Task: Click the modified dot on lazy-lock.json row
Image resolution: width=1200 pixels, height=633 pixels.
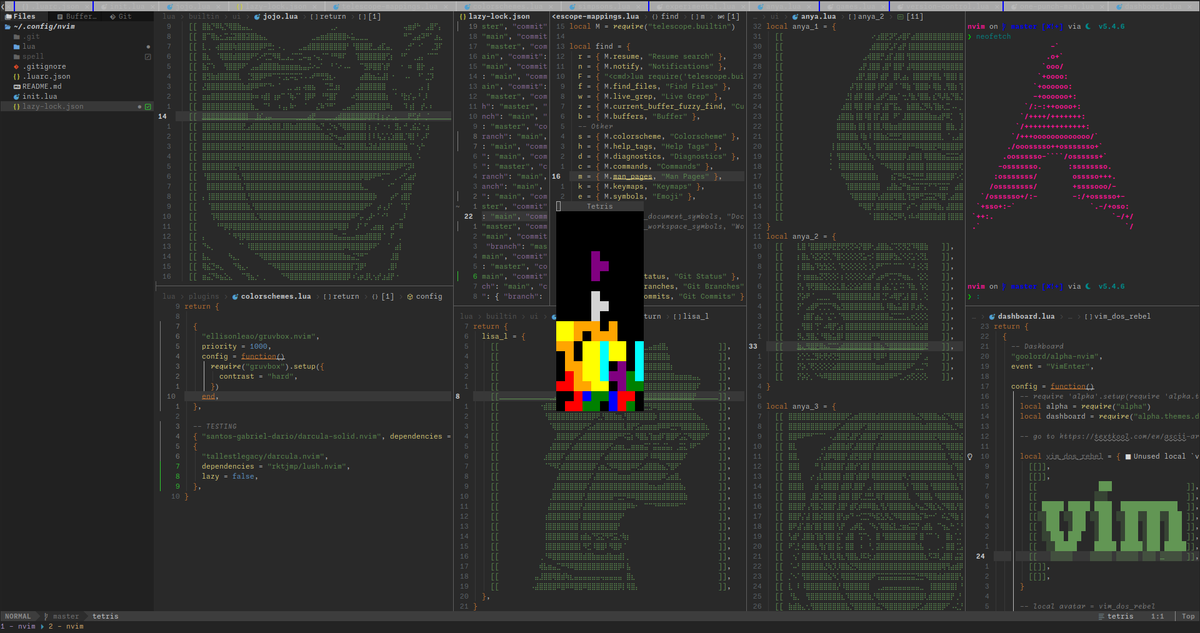Action: (140, 107)
